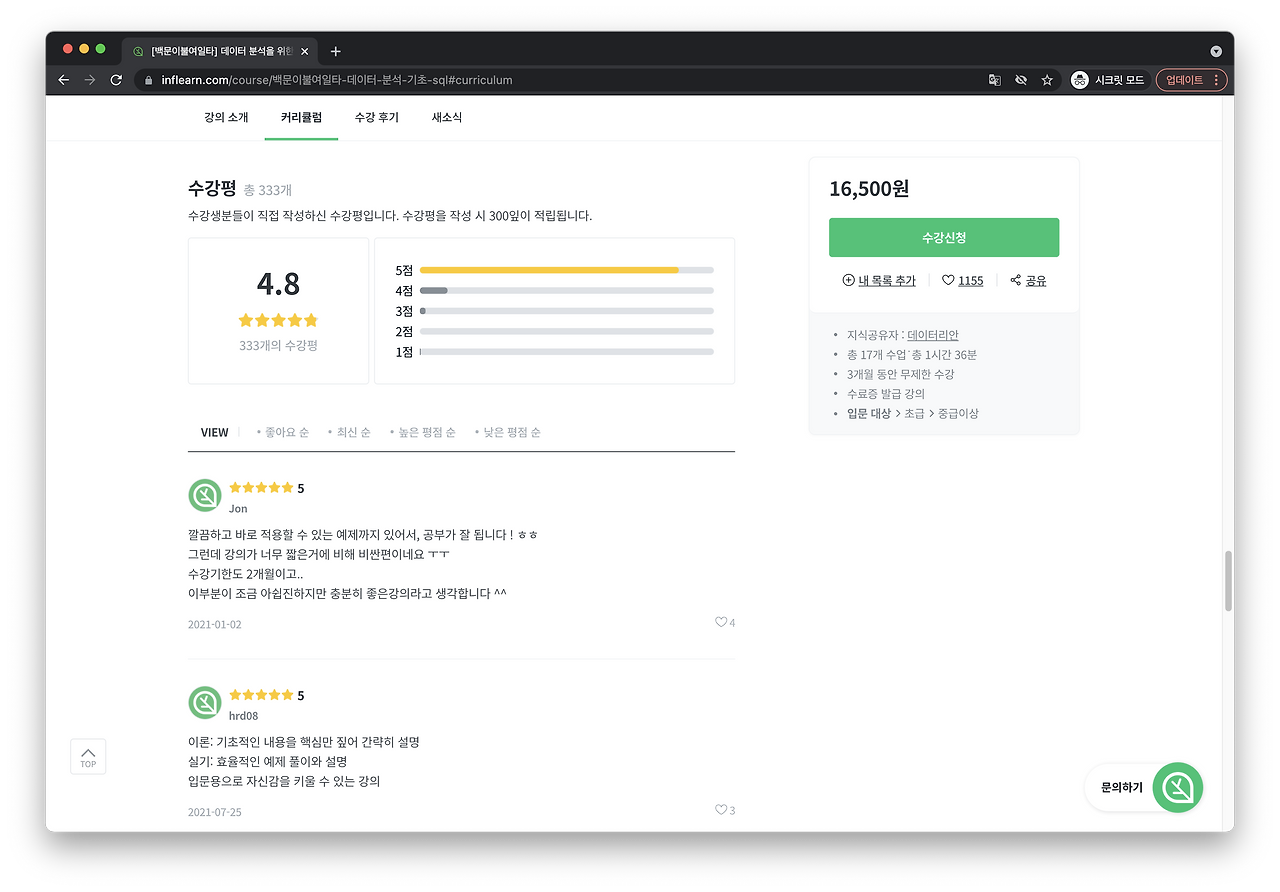1280x892 pixels.
Task: Open the 데이터리안 instructor link
Action: [933, 335]
